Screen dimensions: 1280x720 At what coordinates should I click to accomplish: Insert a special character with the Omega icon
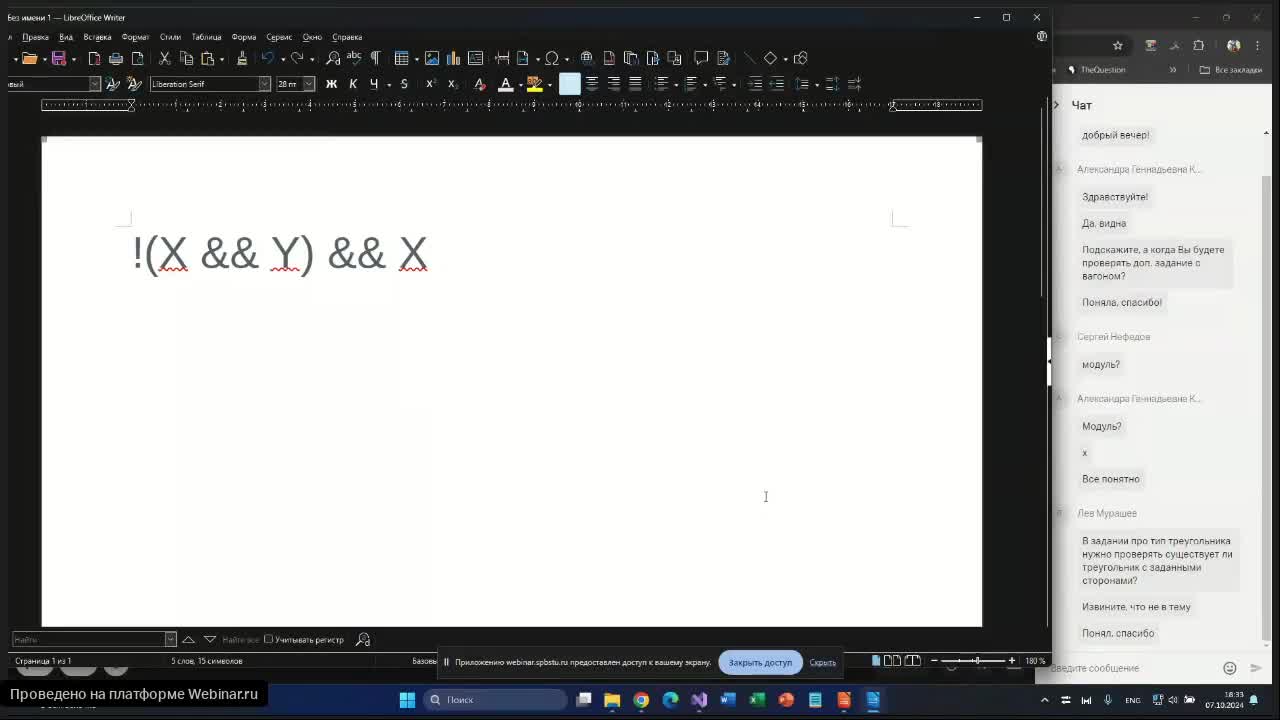(551, 58)
